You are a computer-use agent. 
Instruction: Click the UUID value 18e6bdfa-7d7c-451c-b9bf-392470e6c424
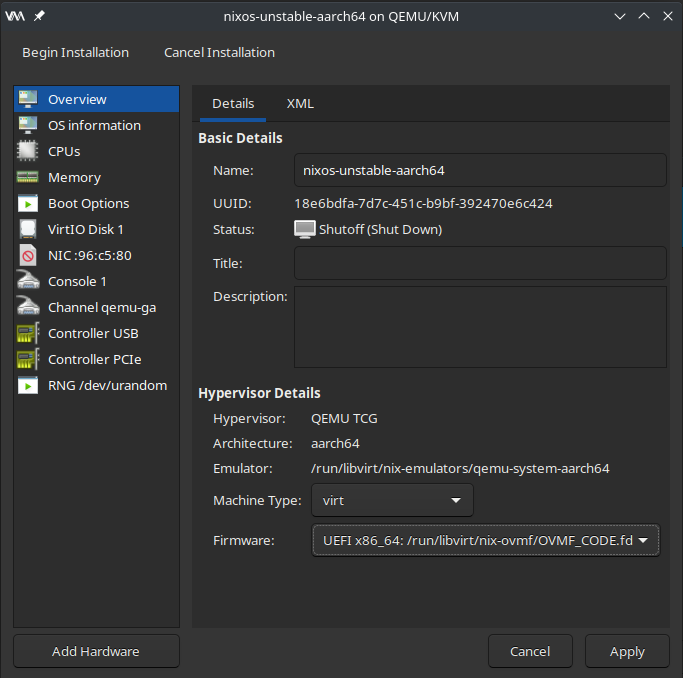423,203
